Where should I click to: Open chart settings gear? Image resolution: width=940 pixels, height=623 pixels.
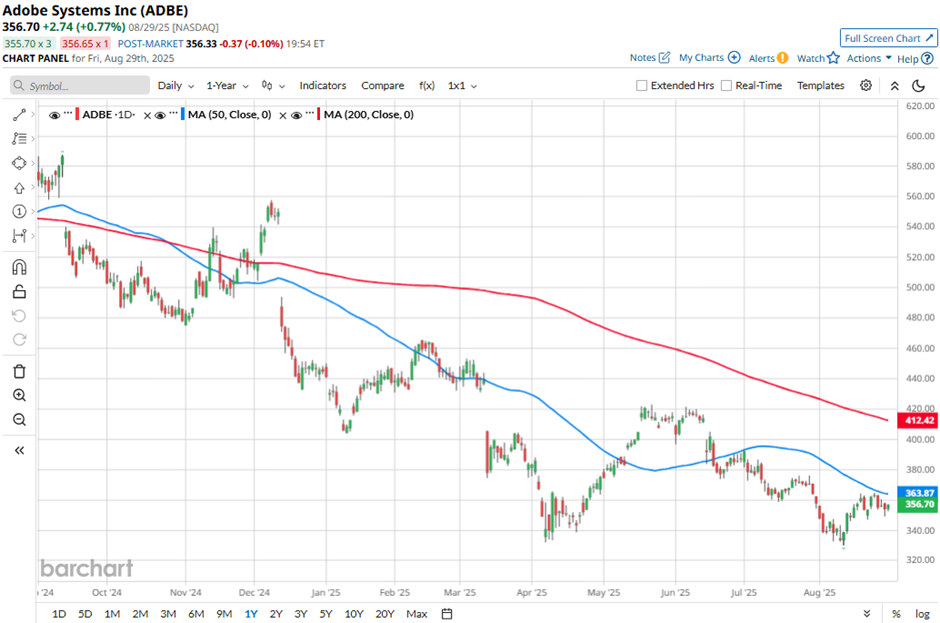click(866, 85)
